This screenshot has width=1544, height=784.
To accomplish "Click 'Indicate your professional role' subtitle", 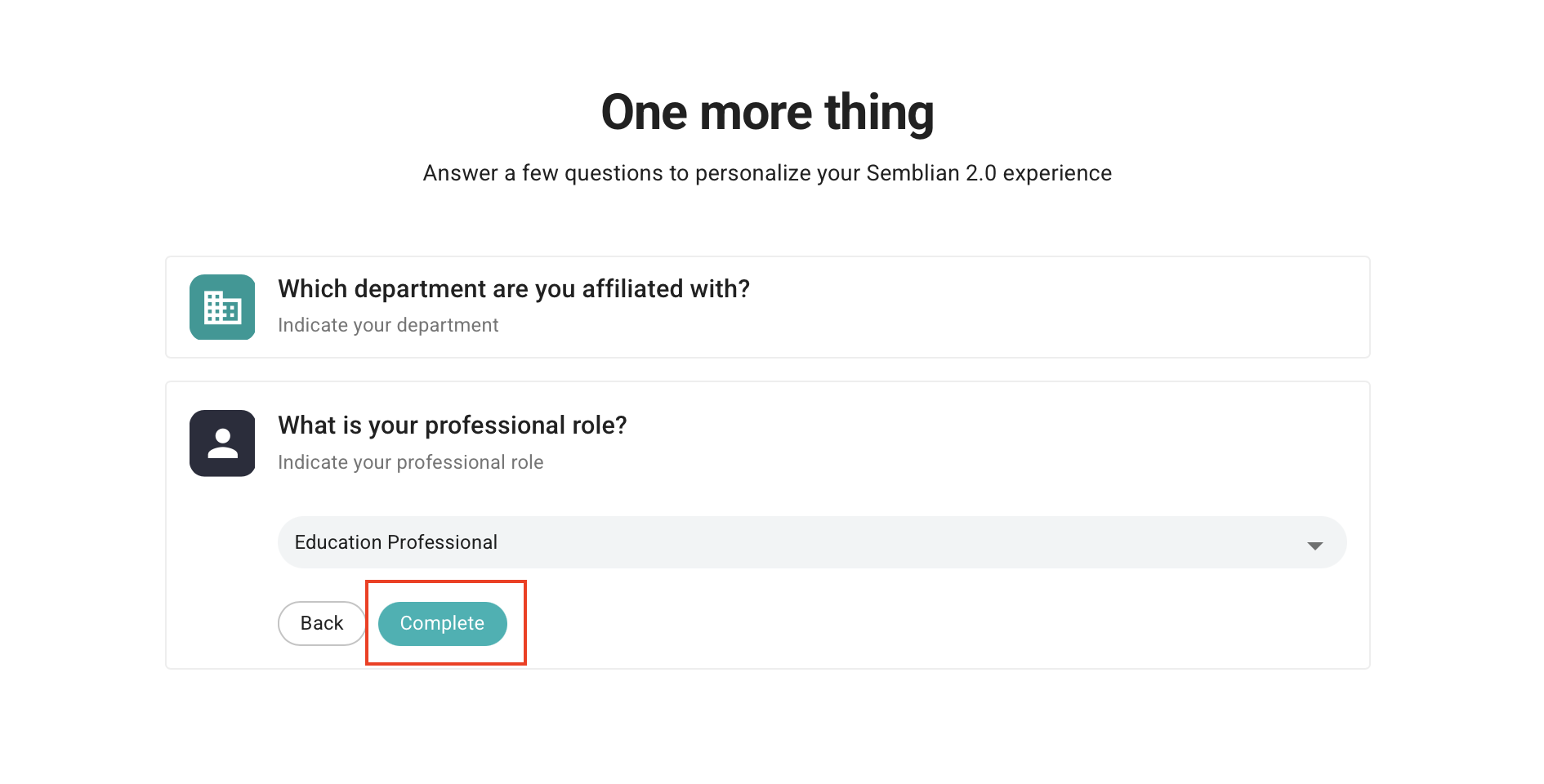I will tap(410, 461).
